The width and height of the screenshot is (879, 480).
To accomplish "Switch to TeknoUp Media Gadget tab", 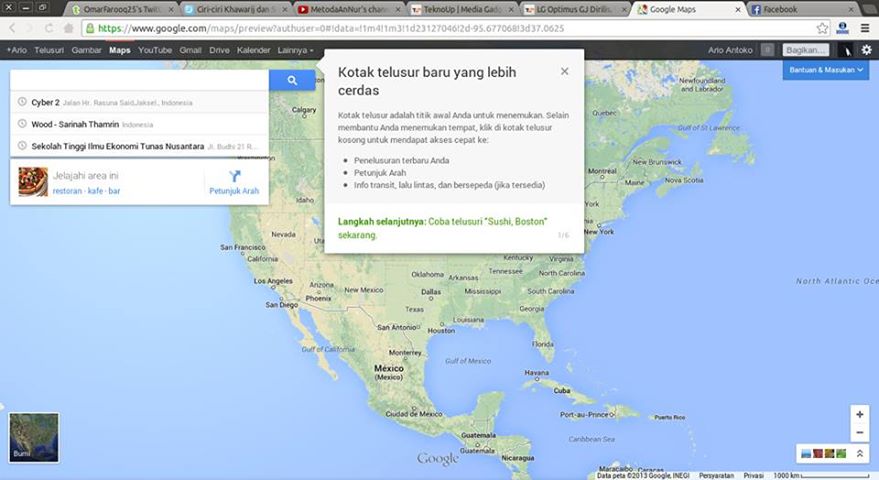I will (462, 10).
